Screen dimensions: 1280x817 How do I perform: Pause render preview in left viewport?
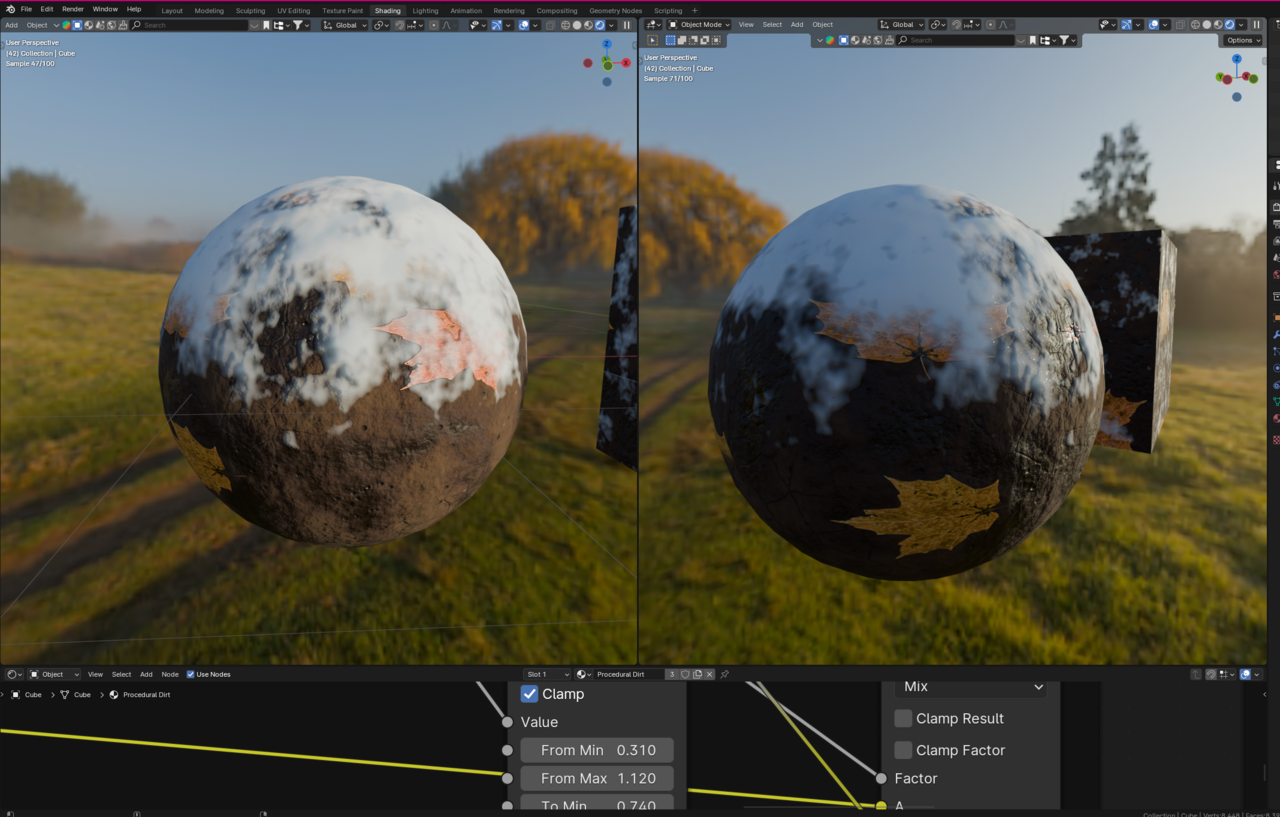click(x=627, y=25)
